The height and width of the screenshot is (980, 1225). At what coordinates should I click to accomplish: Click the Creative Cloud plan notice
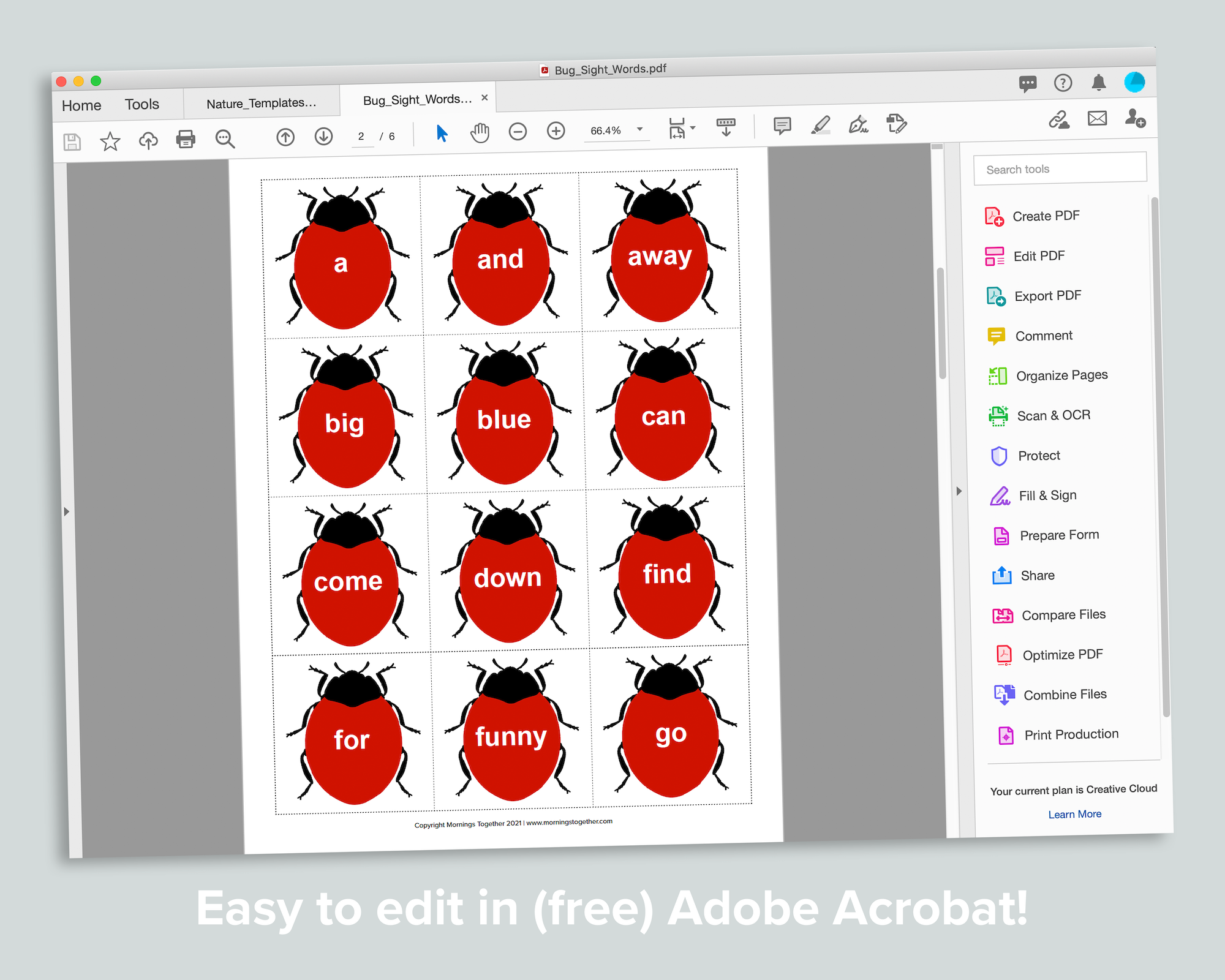click(x=1074, y=790)
